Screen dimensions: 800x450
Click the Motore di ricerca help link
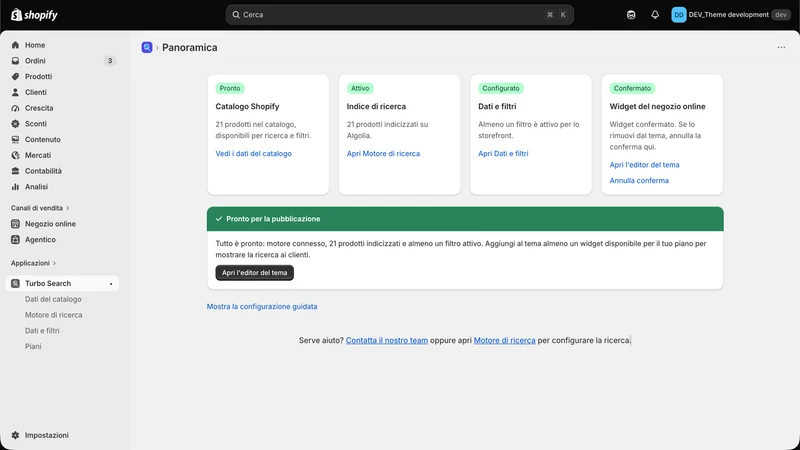click(x=505, y=340)
